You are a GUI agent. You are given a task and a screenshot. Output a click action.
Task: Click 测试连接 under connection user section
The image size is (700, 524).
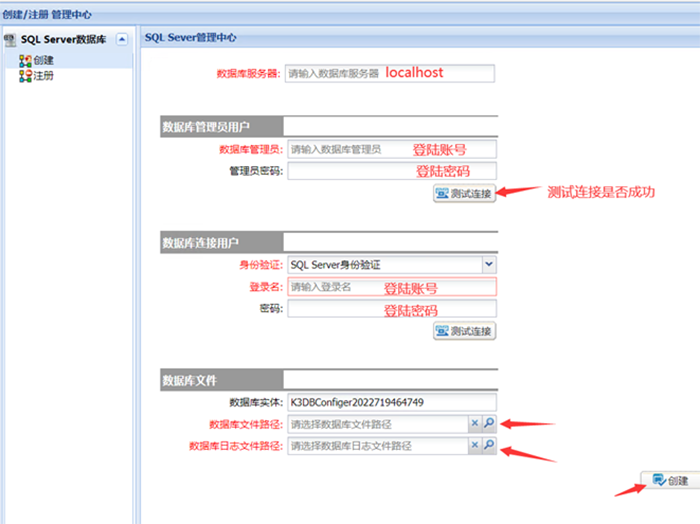coord(464,331)
